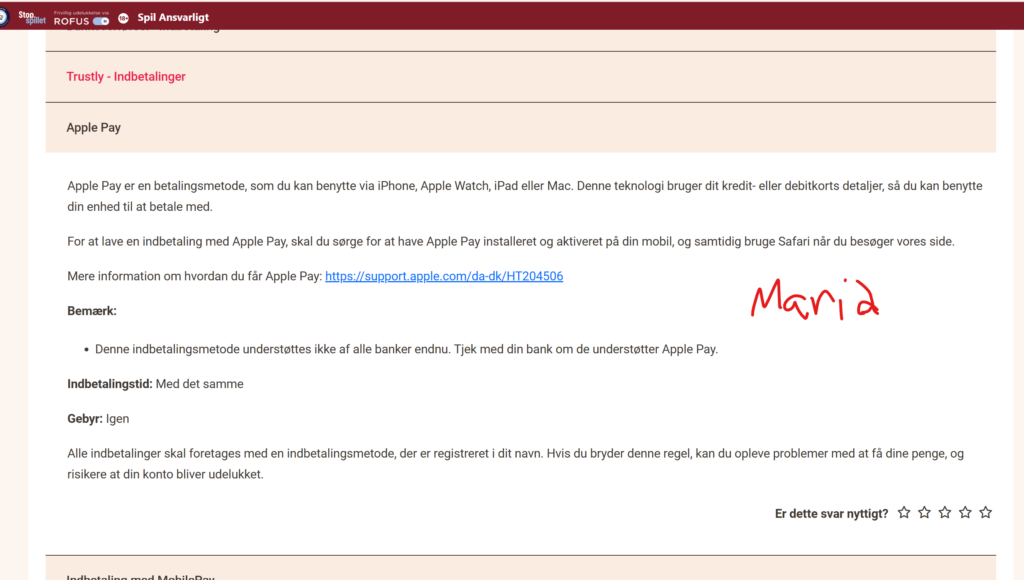Toggle the ROFUS self-exclusion switch
Image resolution: width=1024 pixels, height=580 pixels.
[100, 21]
